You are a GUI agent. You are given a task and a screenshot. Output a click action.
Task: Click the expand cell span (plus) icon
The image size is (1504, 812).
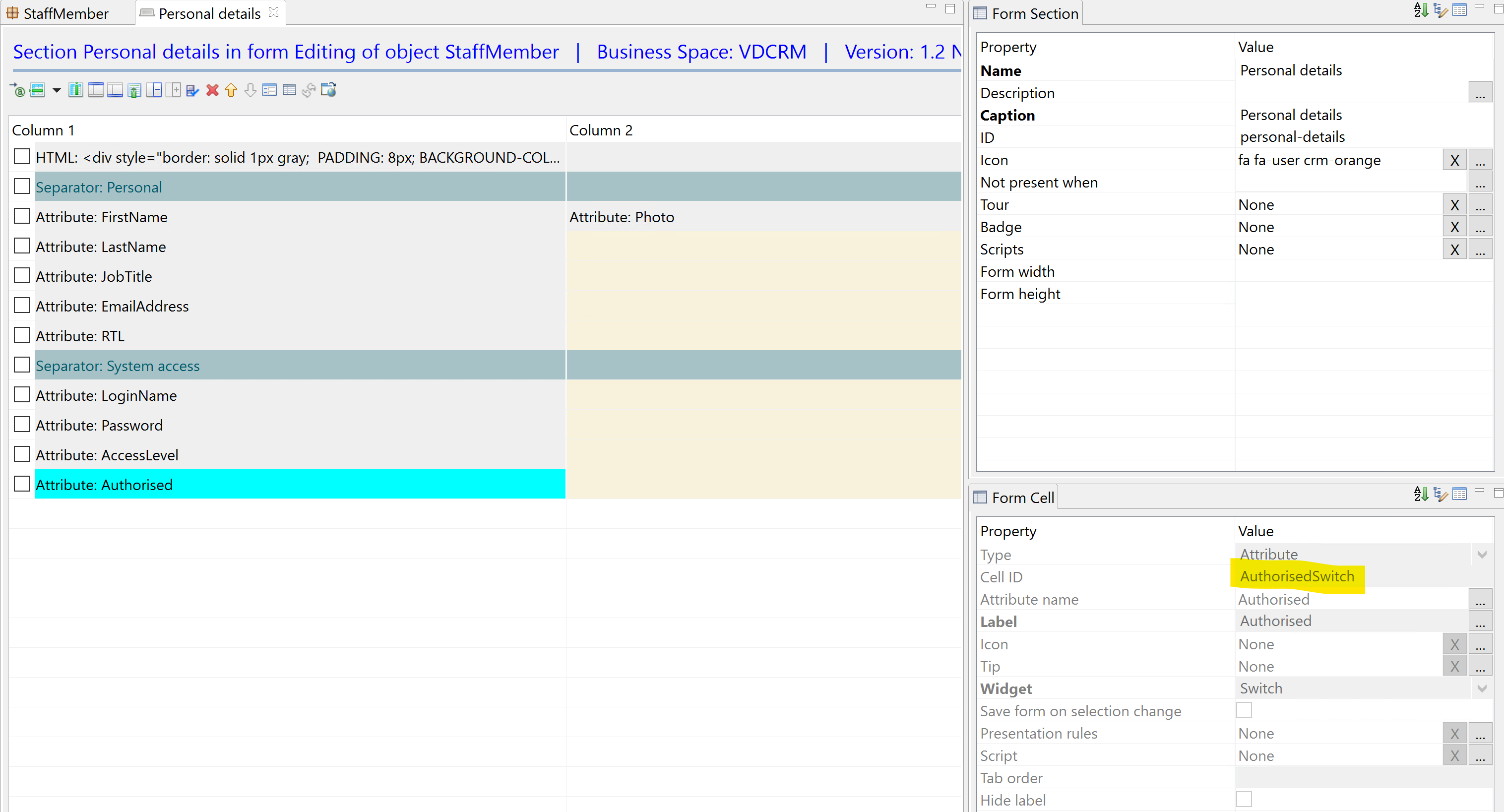tap(174, 90)
